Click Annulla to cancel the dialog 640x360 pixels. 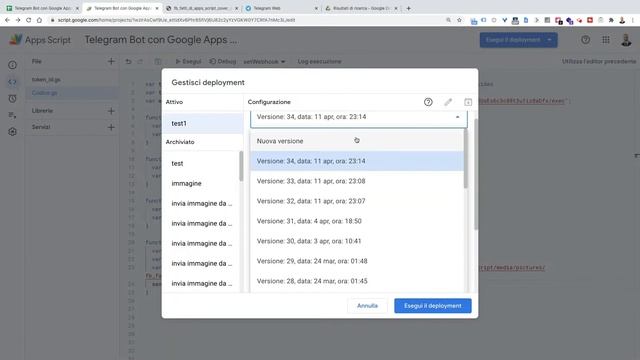pos(367,306)
